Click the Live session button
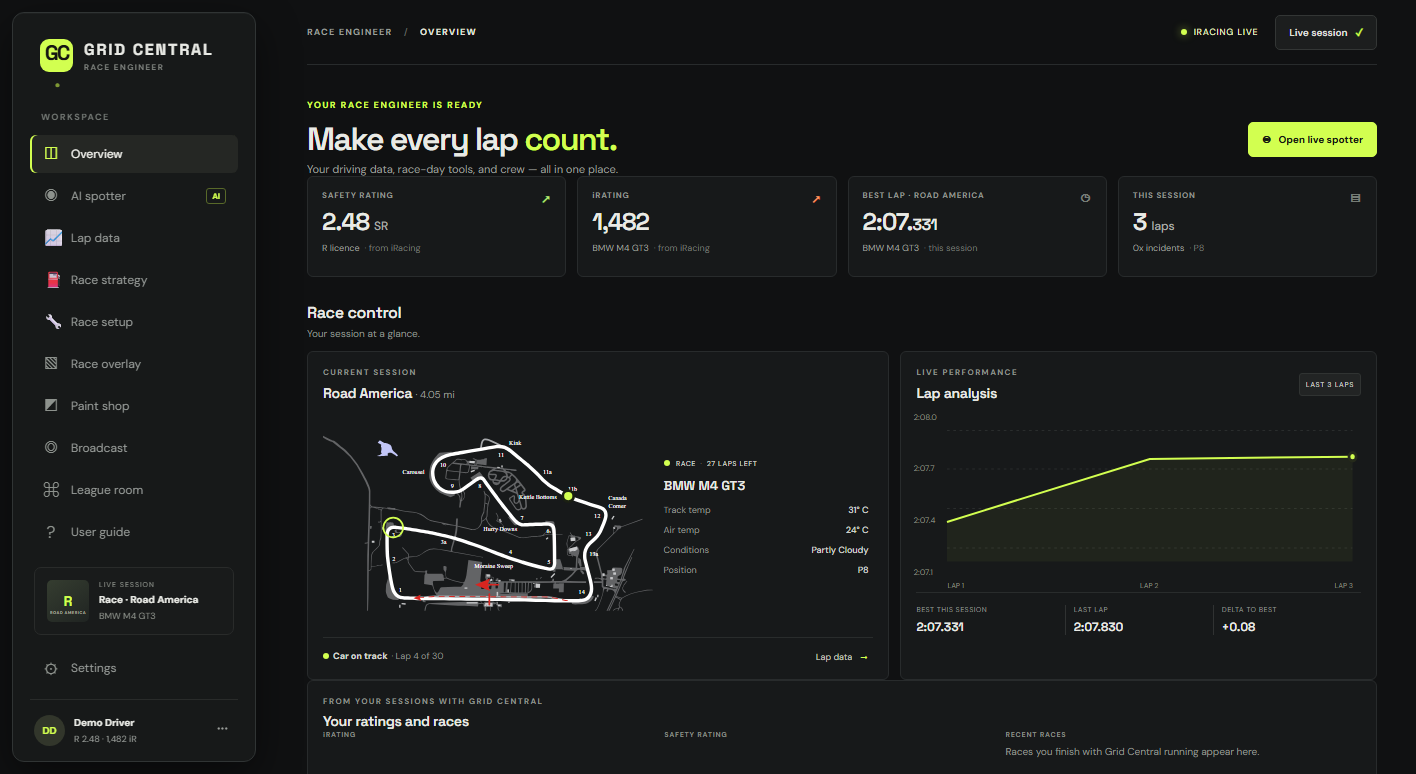The width and height of the screenshot is (1416, 774). (1326, 32)
